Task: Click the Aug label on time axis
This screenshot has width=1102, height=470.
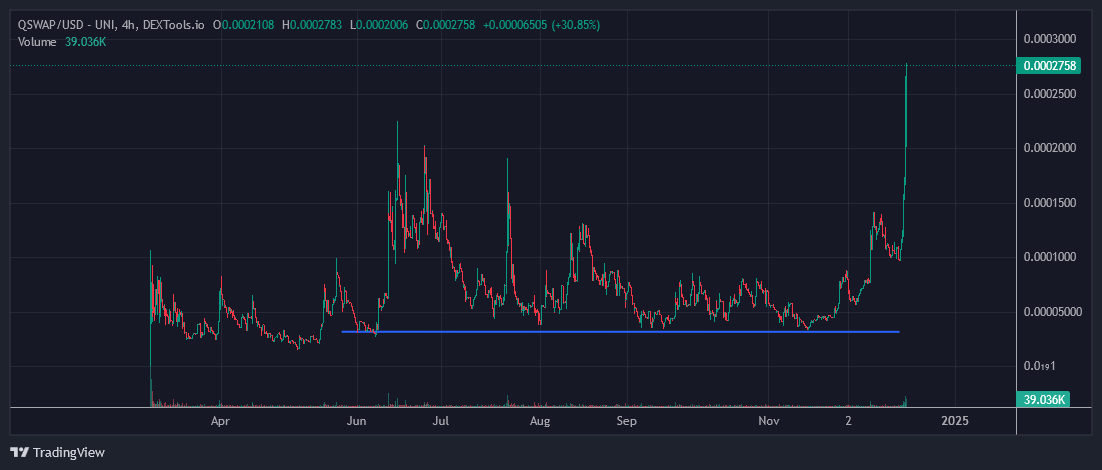Action: tap(539, 422)
